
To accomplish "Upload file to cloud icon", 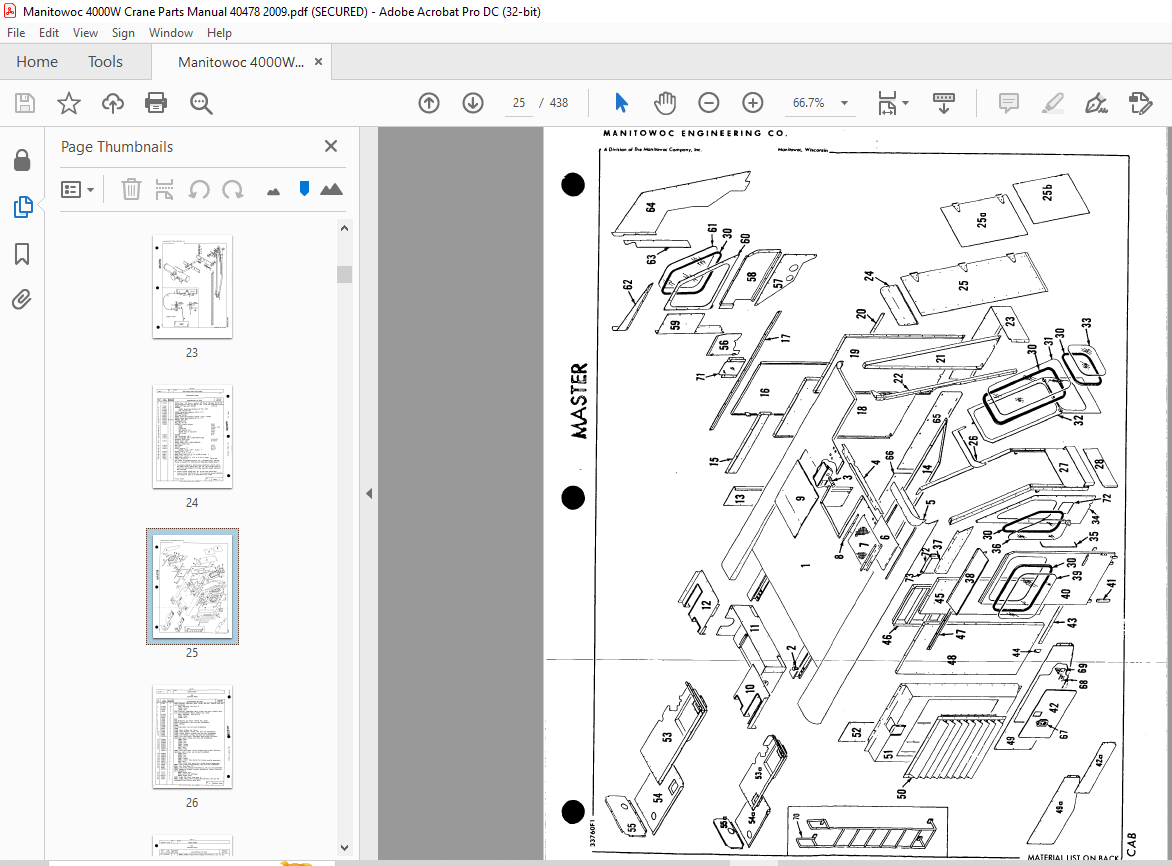I will click(x=113, y=103).
